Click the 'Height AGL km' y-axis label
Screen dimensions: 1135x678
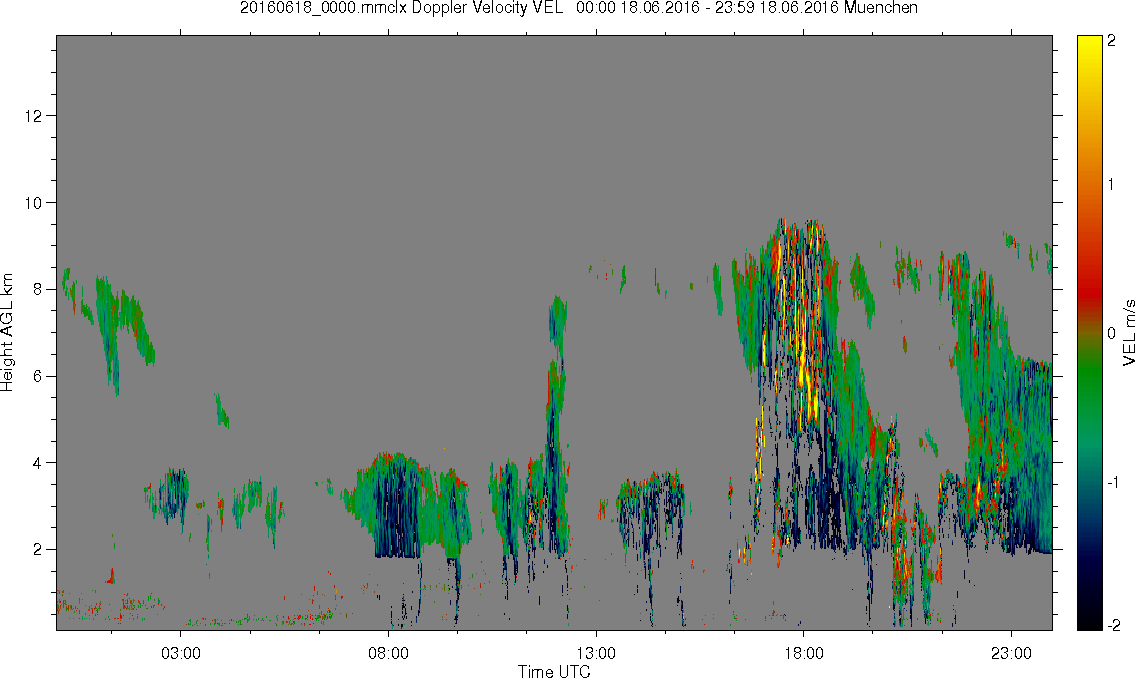pyautogui.click(x=7, y=333)
